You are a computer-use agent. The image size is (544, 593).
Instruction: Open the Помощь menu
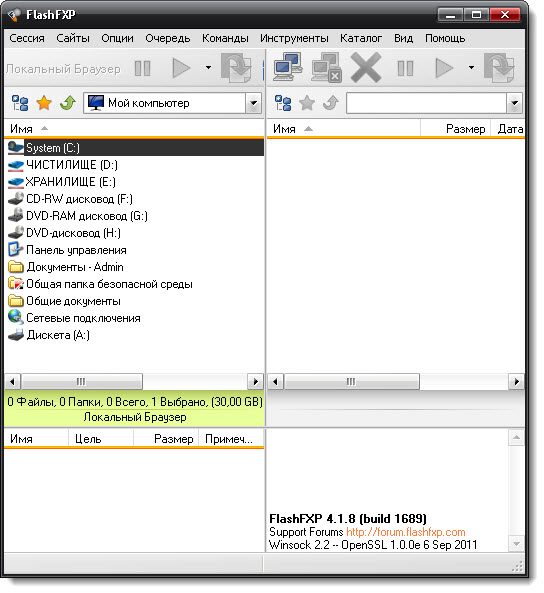point(445,38)
